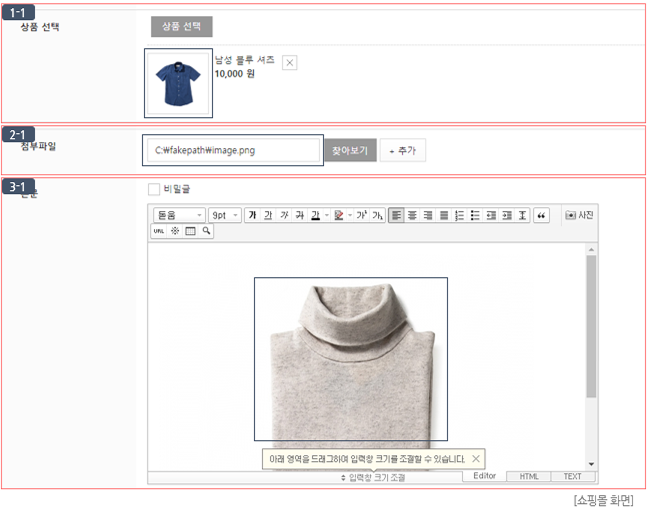Viewport: 649px width, 514px height.
Task: Click the 입력창 크기 조절 resize bar
Action: click(x=372, y=478)
